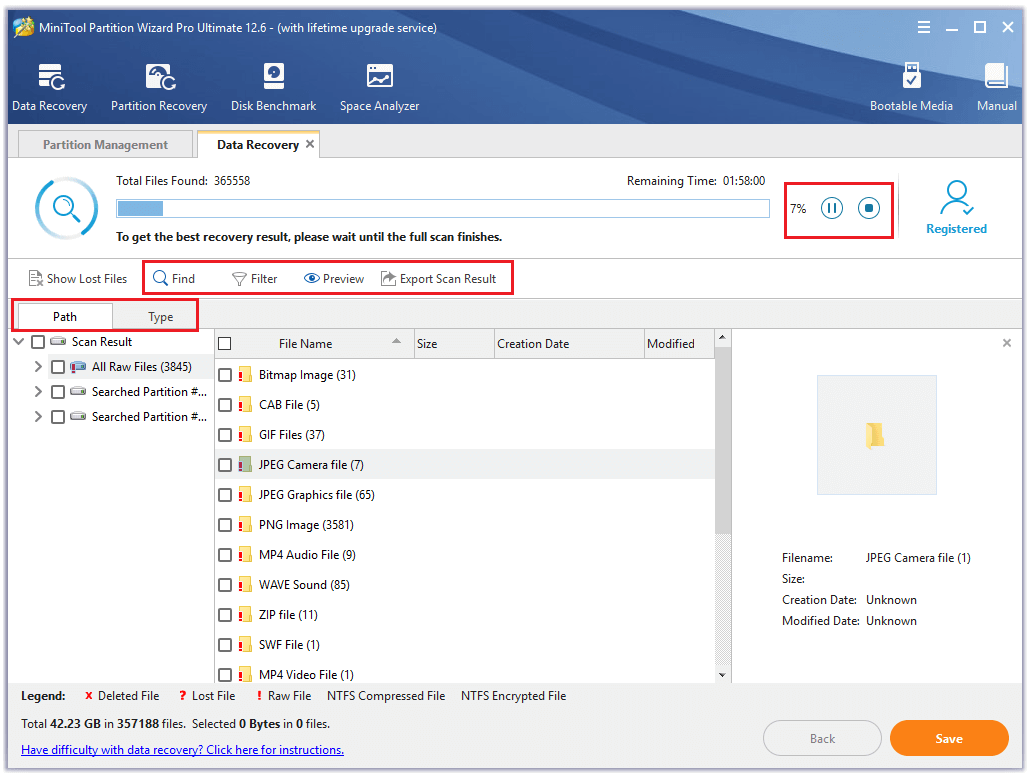Click the Find magnifier tool

pos(174,279)
